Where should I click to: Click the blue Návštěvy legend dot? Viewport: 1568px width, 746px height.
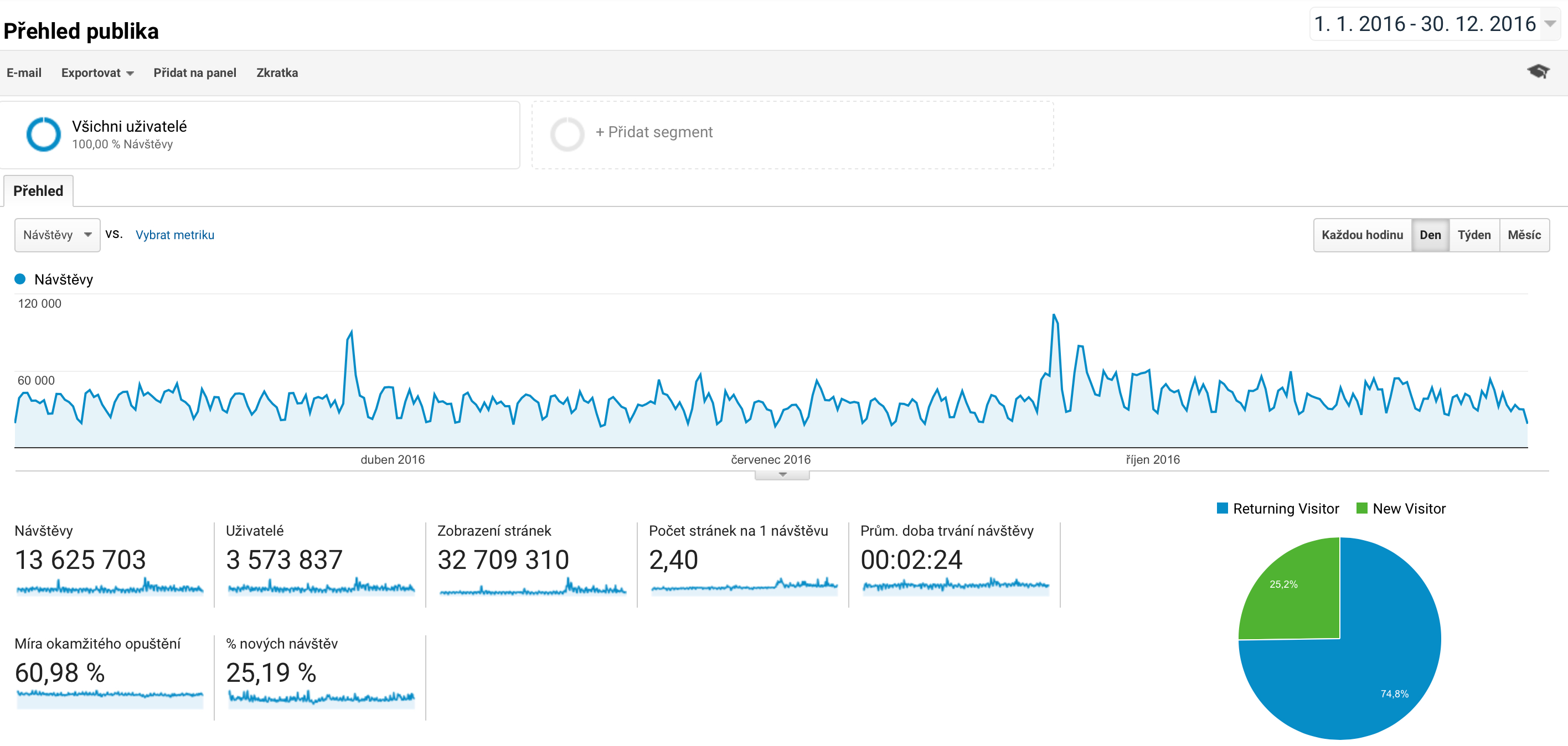pyautogui.click(x=20, y=279)
